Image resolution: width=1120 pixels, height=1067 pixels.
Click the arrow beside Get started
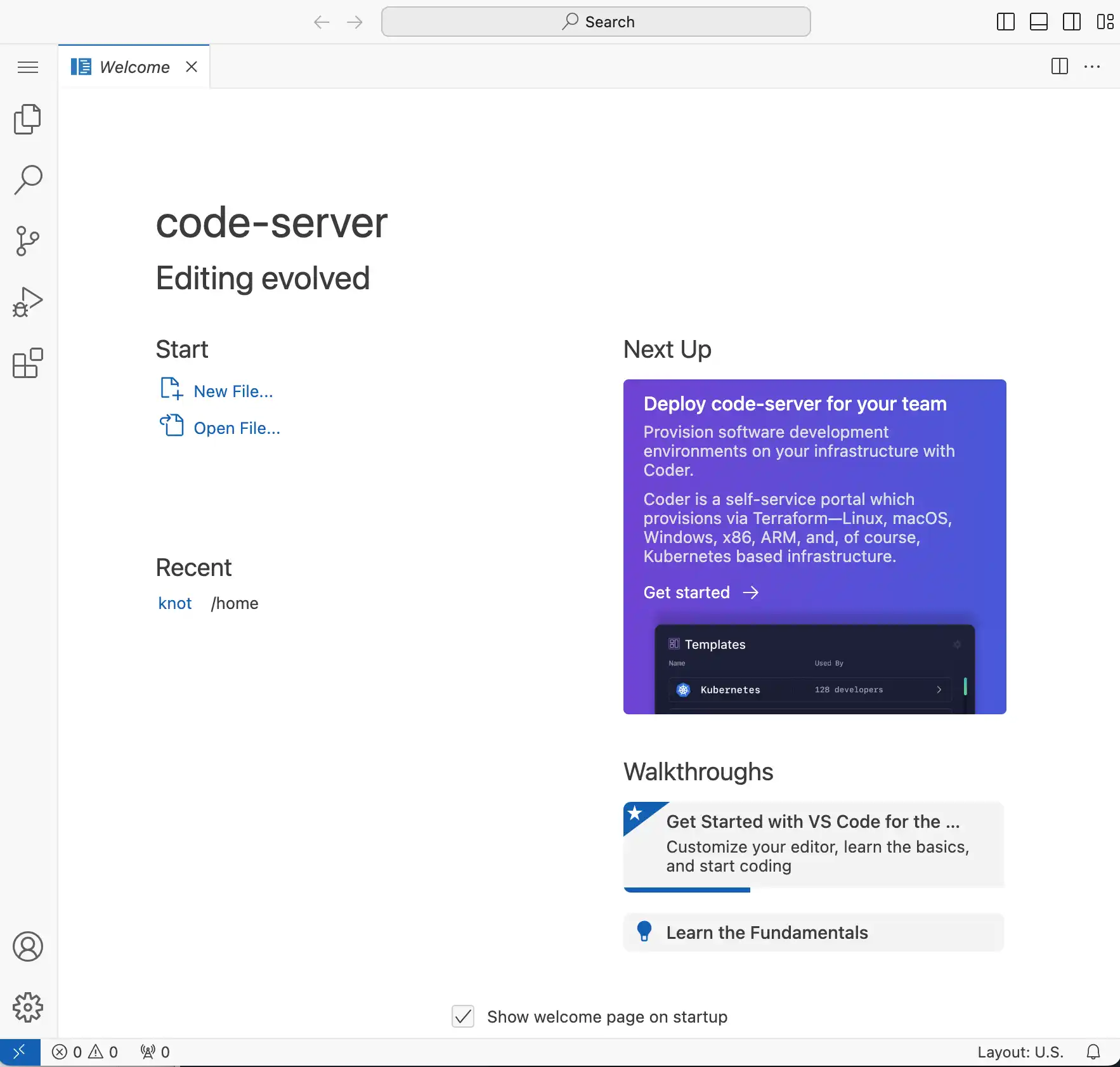tap(751, 592)
